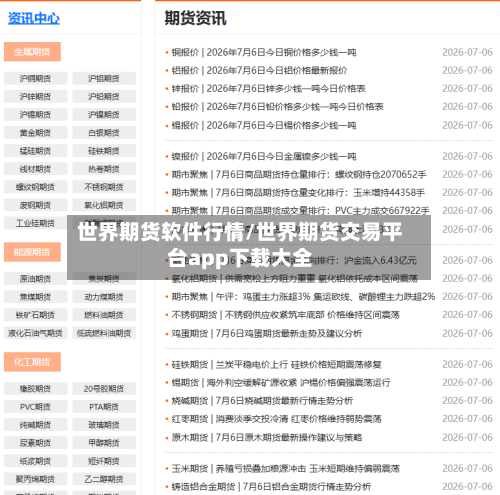Screen dimensions: 500x495
Task: Open the 不锈钢期货 sidebar tag
Action: click(104, 187)
